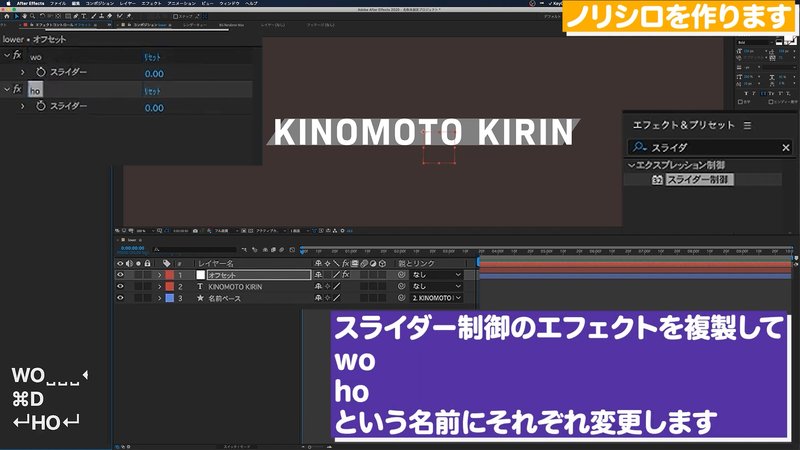Click the Slider Control preset icon
800x450 pixels.
click(657, 180)
